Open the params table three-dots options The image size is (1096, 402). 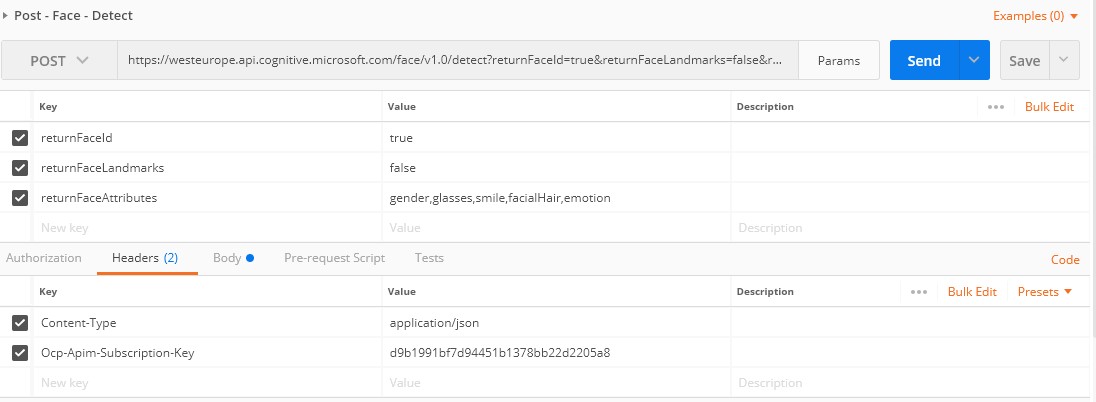(x=995, y=107)
